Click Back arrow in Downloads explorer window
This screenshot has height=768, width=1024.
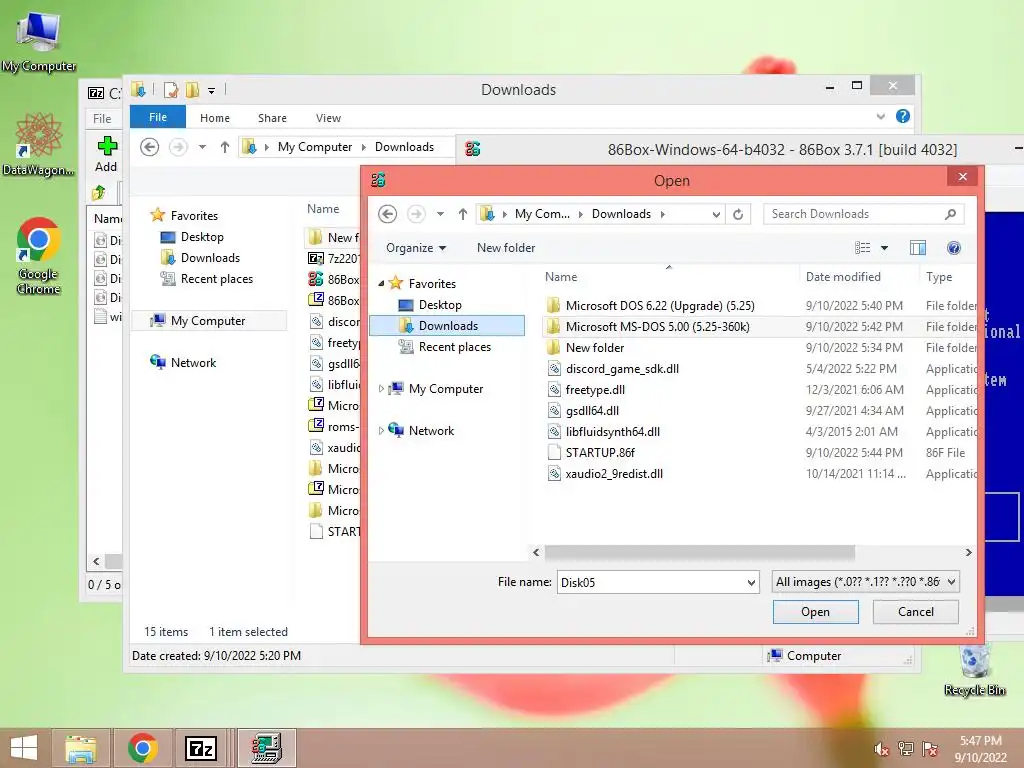tap(150, 147)
